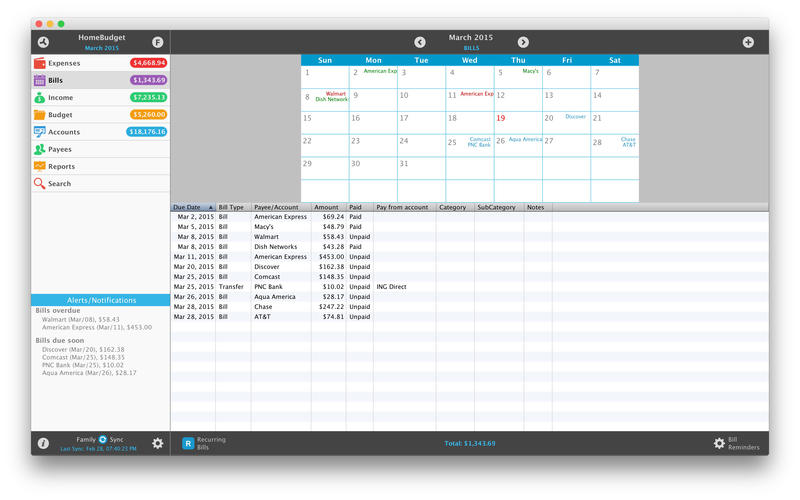This screenshot has width=800, height=500.
Task: Go to the previous month with left arrow
Action: pyautogui.click(x=420, y=42)
